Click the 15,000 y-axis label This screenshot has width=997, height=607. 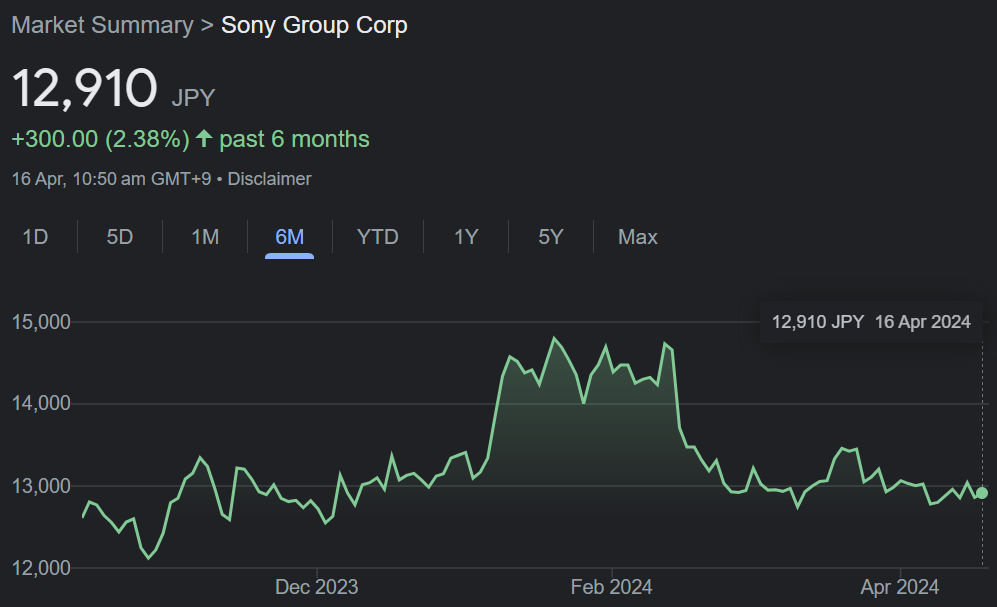click(x=41, y=322)
